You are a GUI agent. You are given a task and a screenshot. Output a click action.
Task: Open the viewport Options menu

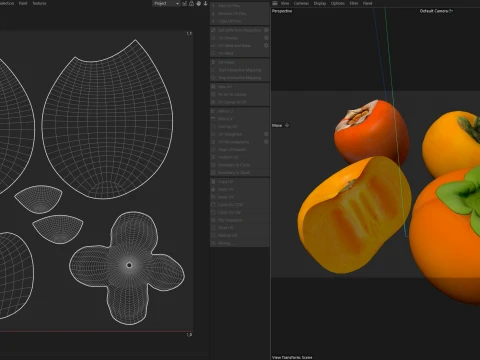pyautogui.click(x=338, y=3)
